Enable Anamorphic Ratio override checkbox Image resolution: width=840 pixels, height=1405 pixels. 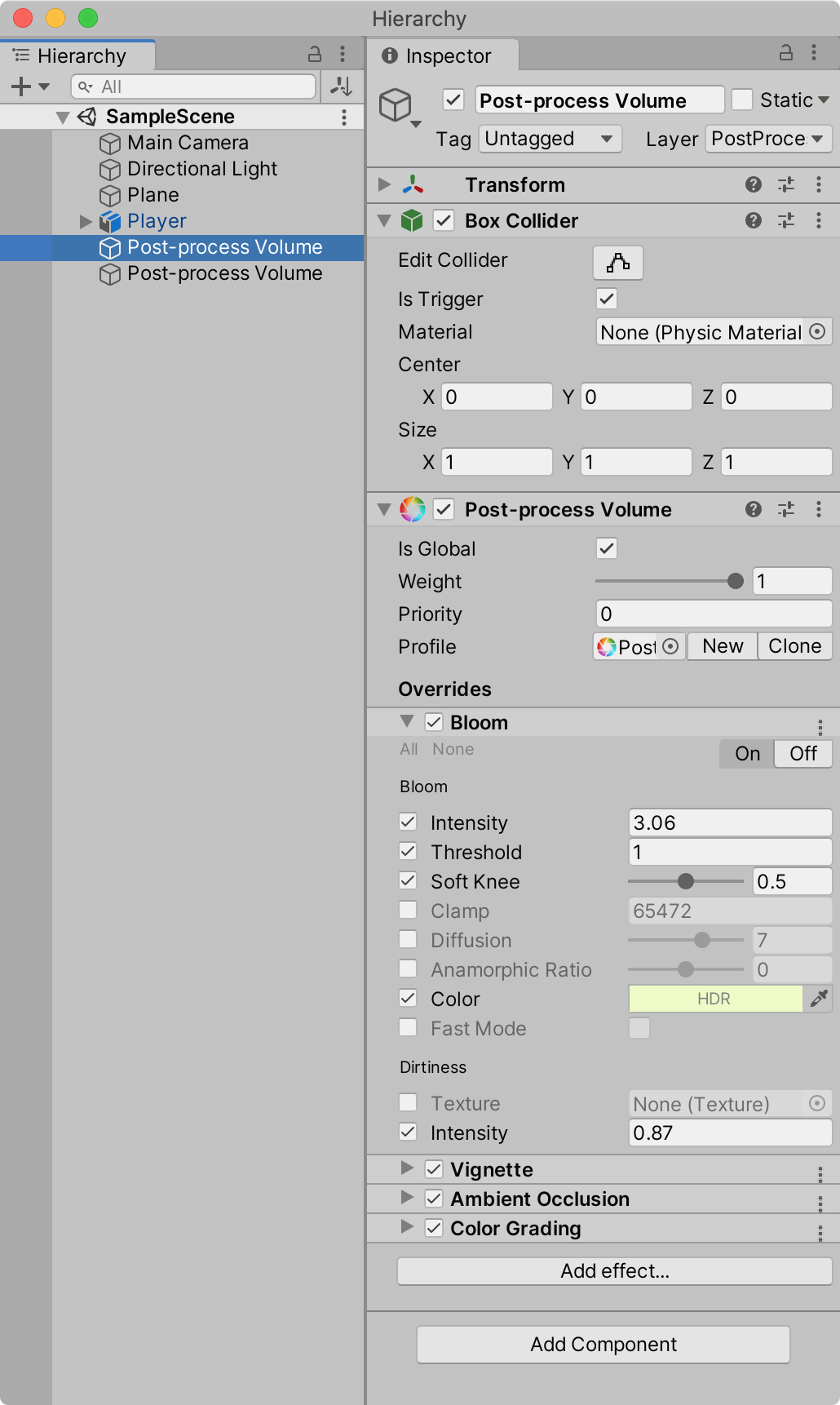[x=408, y=968]
